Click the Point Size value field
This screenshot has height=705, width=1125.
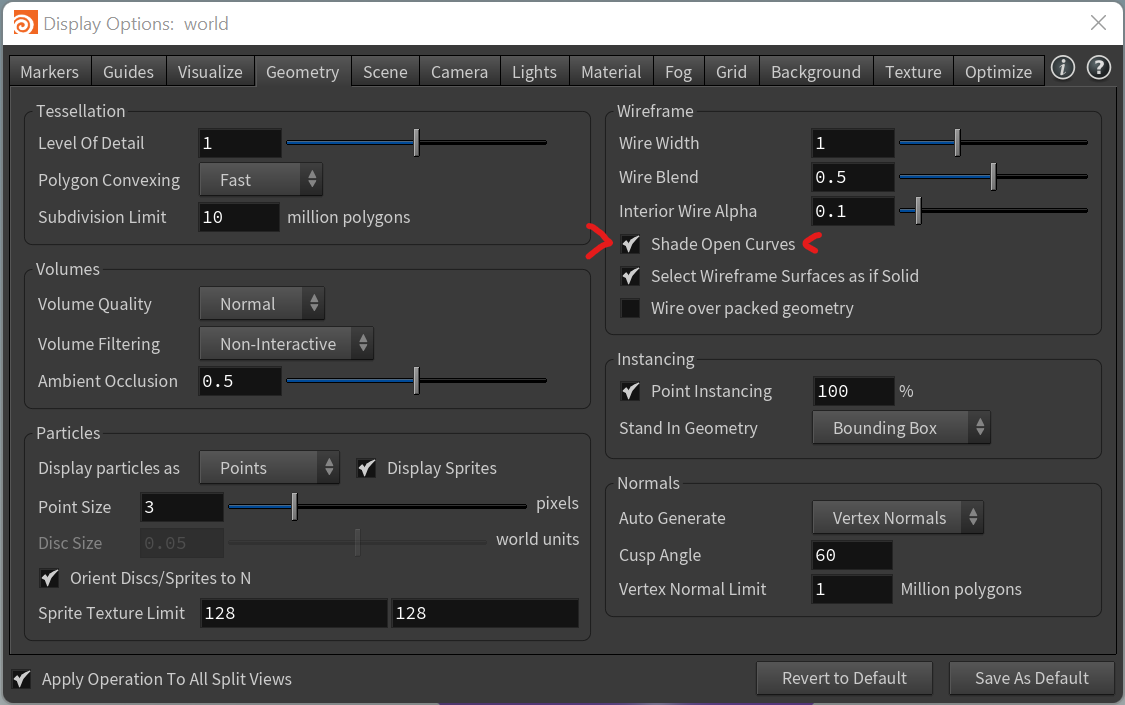click(x=182, y=507)
